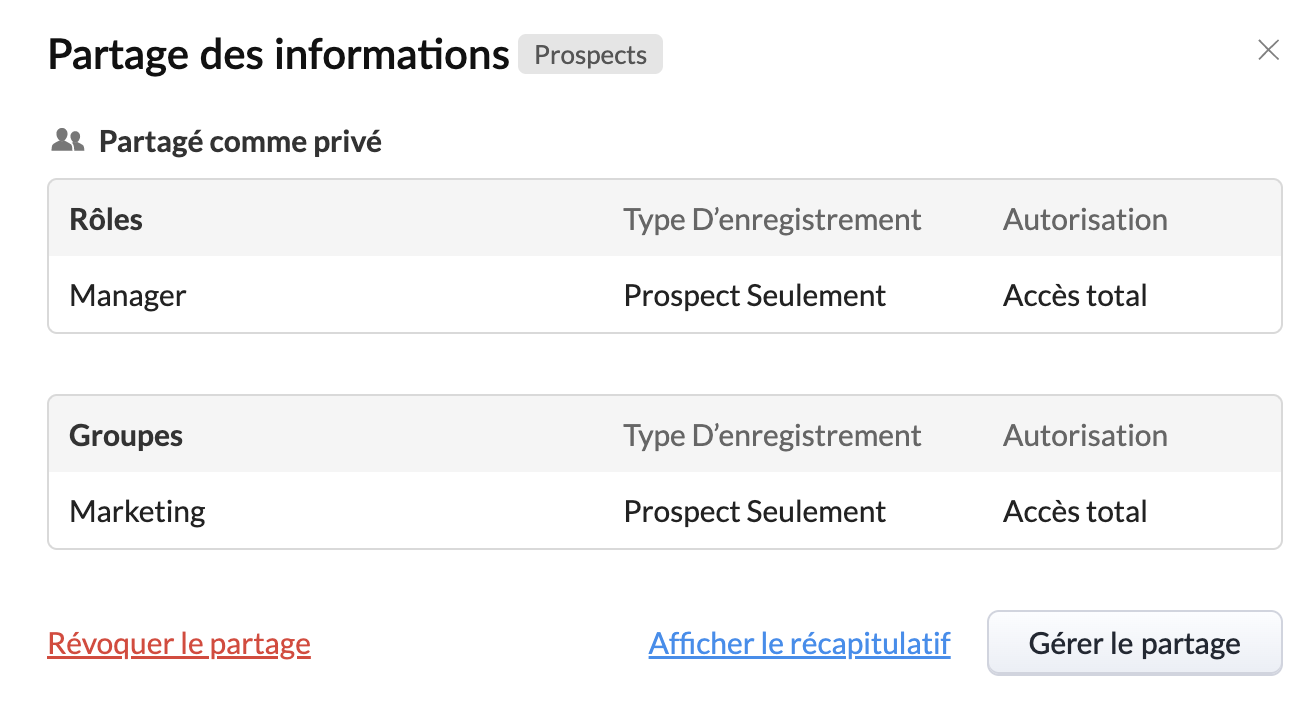This screenshot has width=1316, height=720.
Task: Click Autorisation header in Rôles table
Action: tap(1084, 219)
